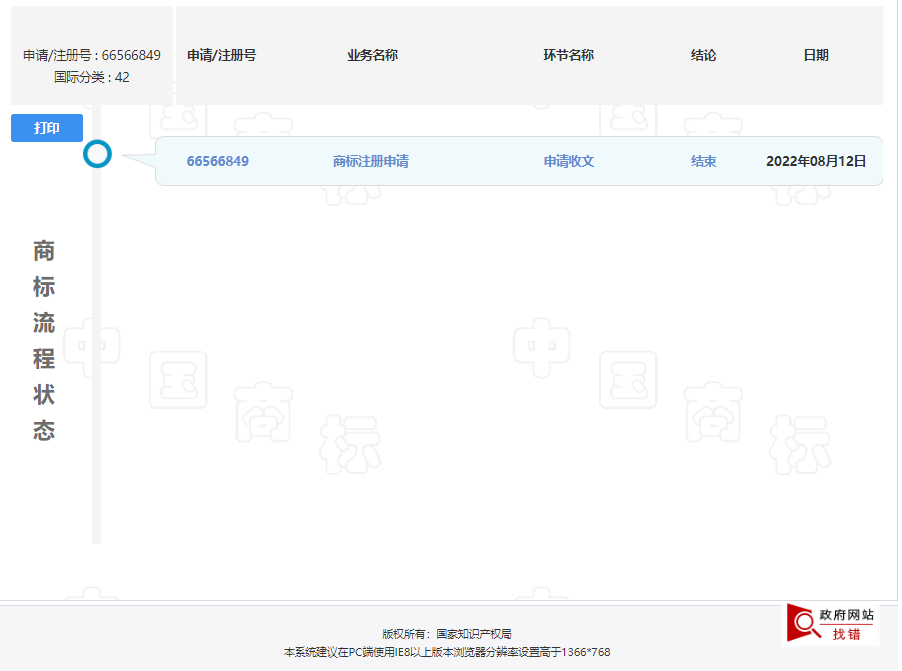Screen dimensions: 902x671
Task: Click the date 2022年08月12日
Action: [x=816, y=161]
